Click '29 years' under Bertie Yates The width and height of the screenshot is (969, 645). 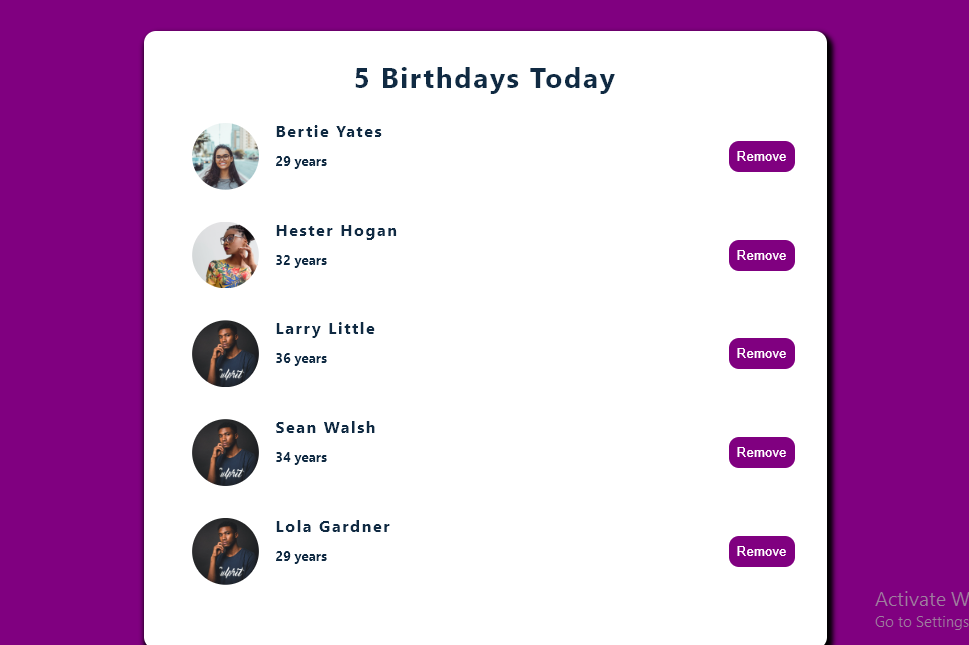click(301, 161)
